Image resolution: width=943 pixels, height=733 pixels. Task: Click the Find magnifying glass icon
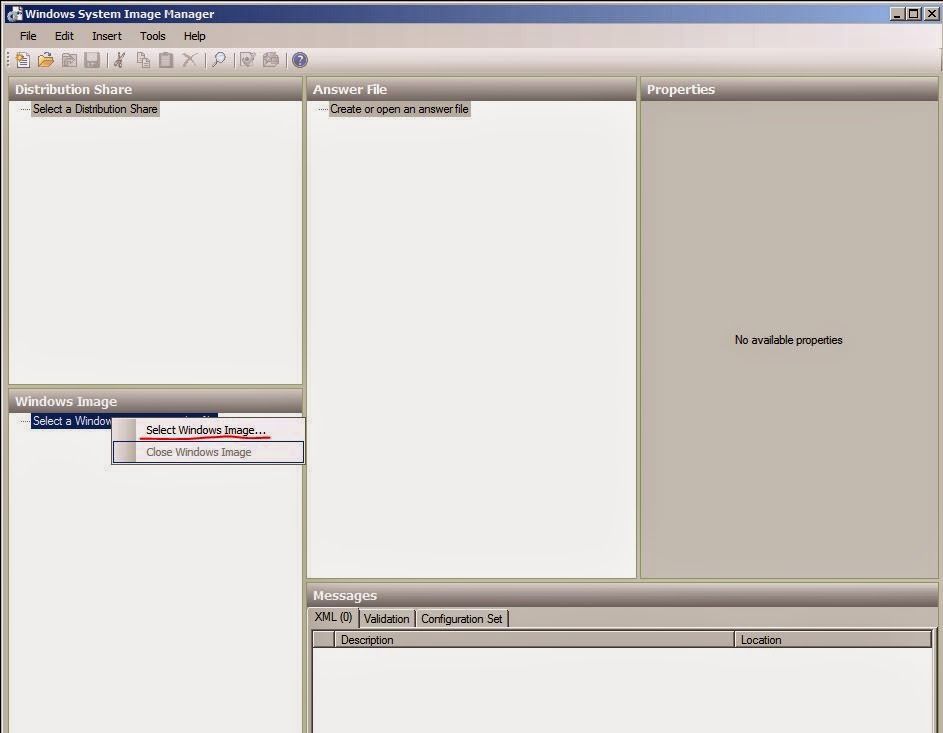coord(219,60)
